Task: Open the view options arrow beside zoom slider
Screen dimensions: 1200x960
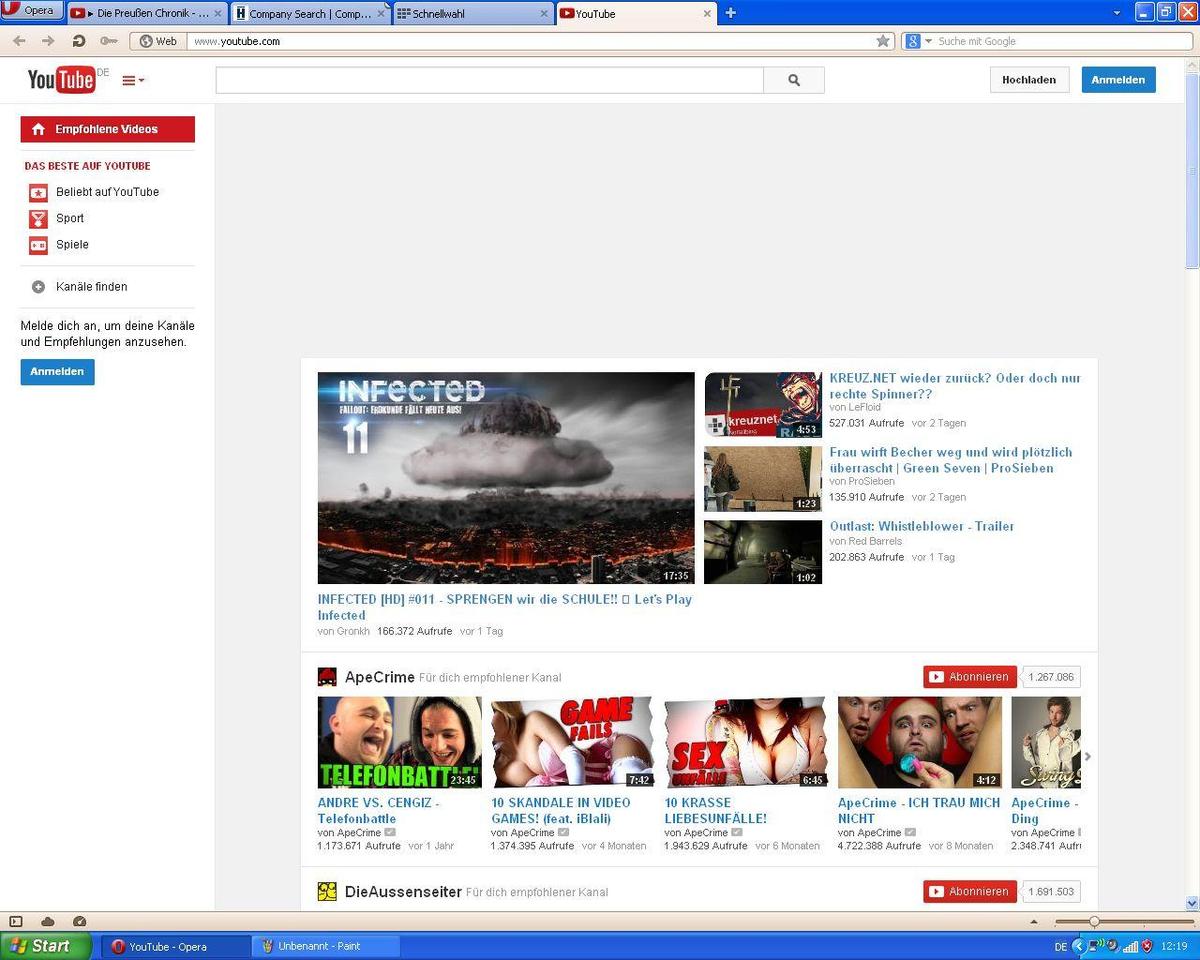Action: click(1034, 922)
